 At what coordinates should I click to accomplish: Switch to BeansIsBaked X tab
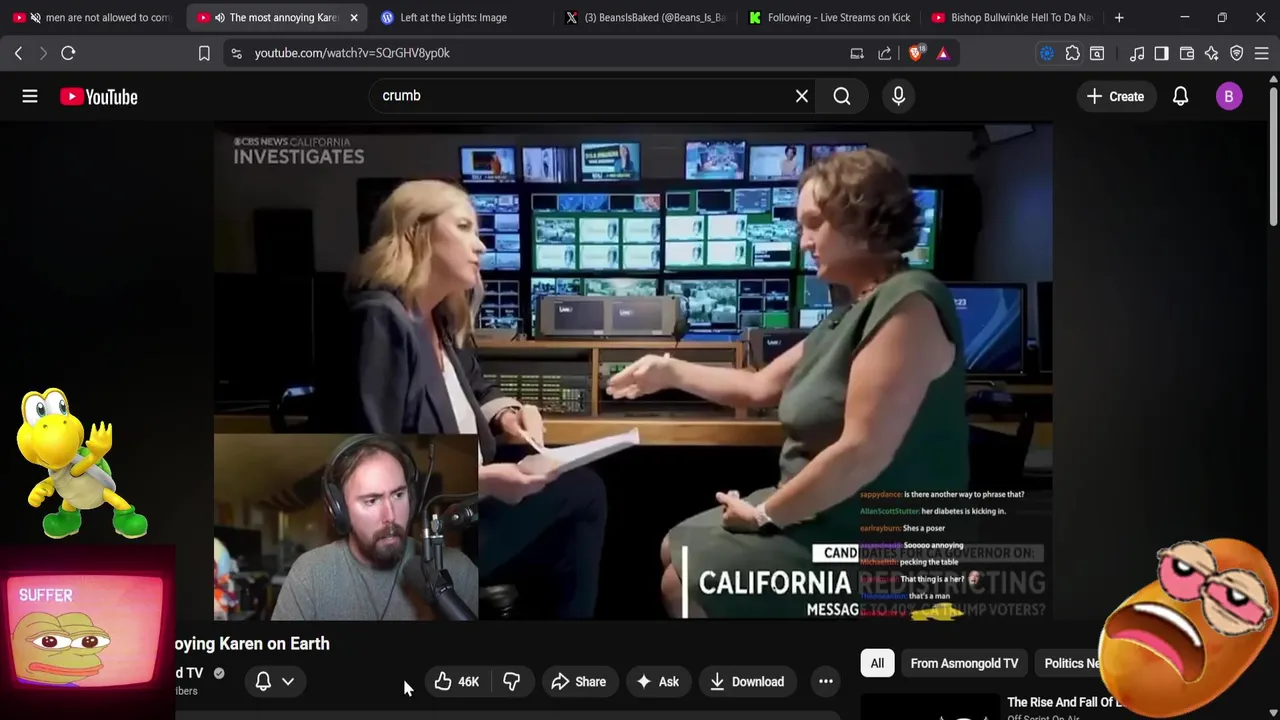click(645, 17)
